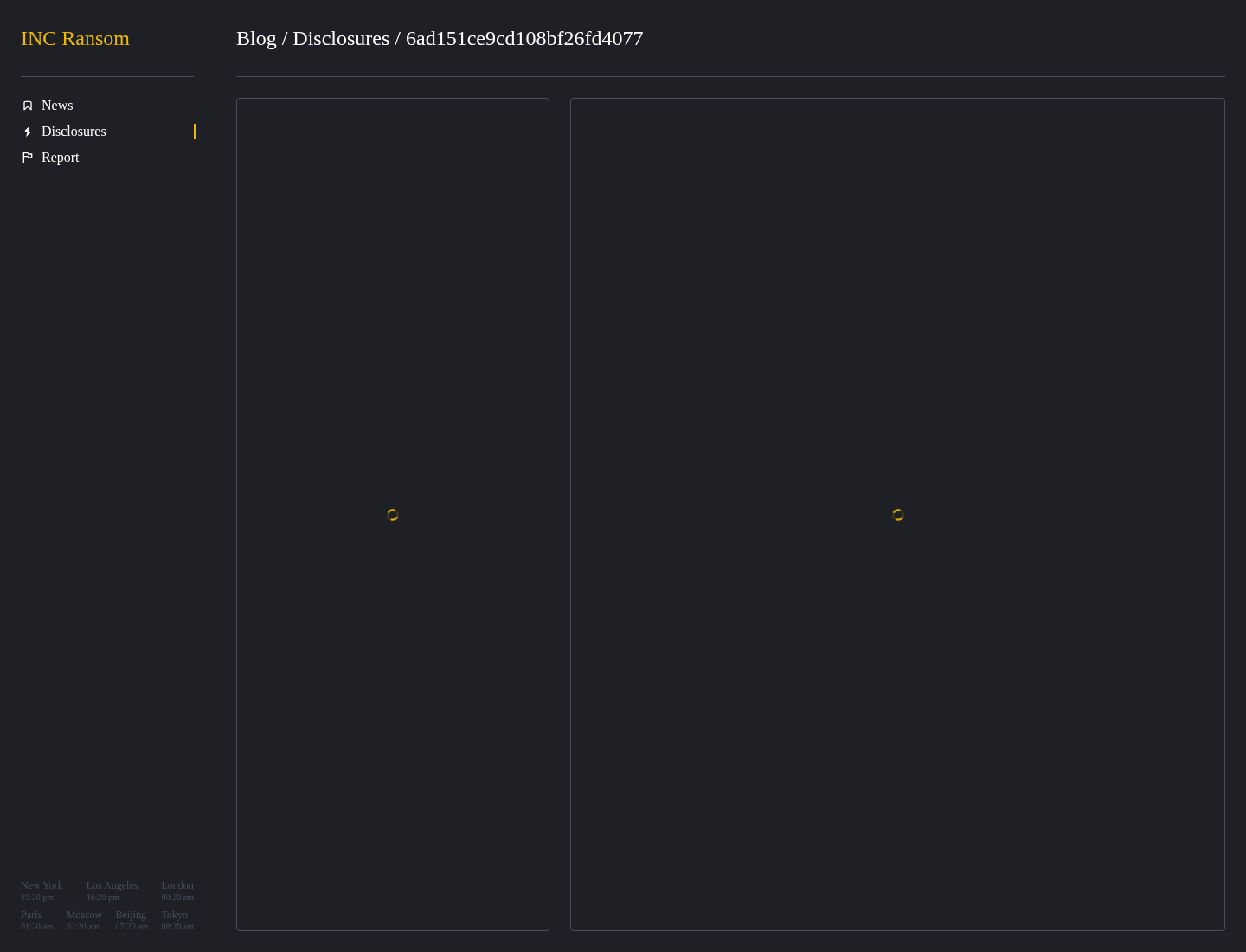Open the Report menu item

pyautogui.click(x=107, y=158)
